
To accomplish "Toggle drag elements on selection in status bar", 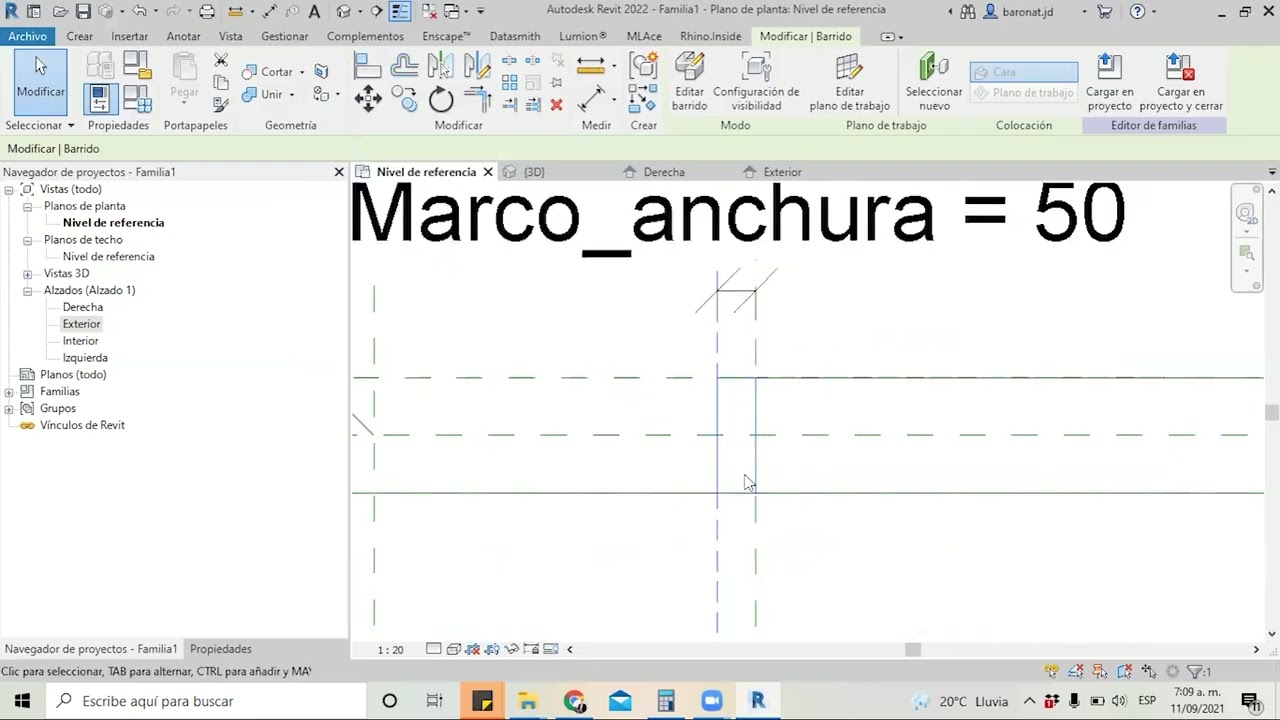I will 1149,672.
